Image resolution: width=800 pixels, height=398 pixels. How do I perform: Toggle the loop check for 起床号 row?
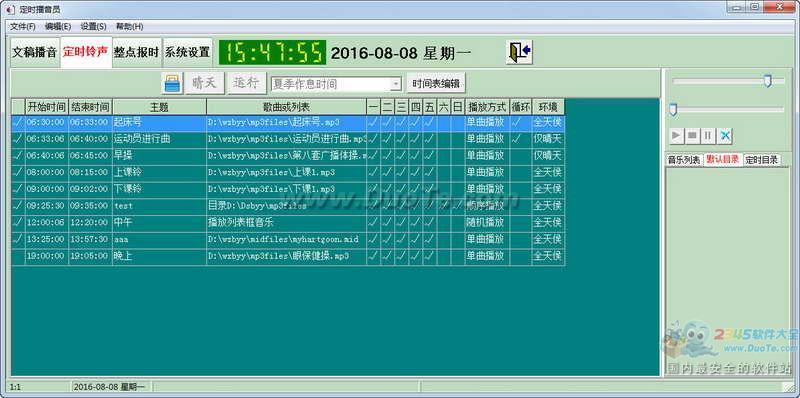(520, 122)
